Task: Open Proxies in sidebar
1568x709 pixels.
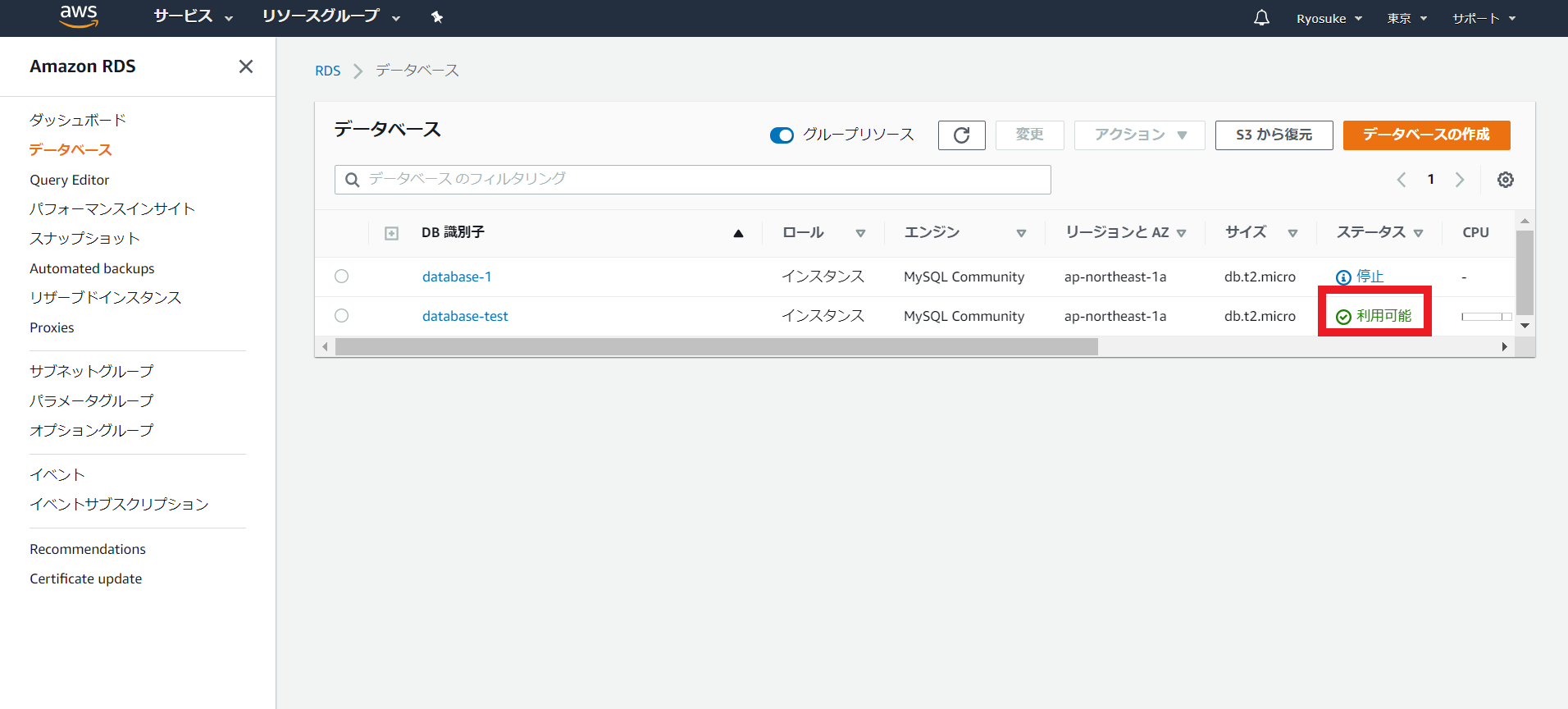Action: point(52,327)
